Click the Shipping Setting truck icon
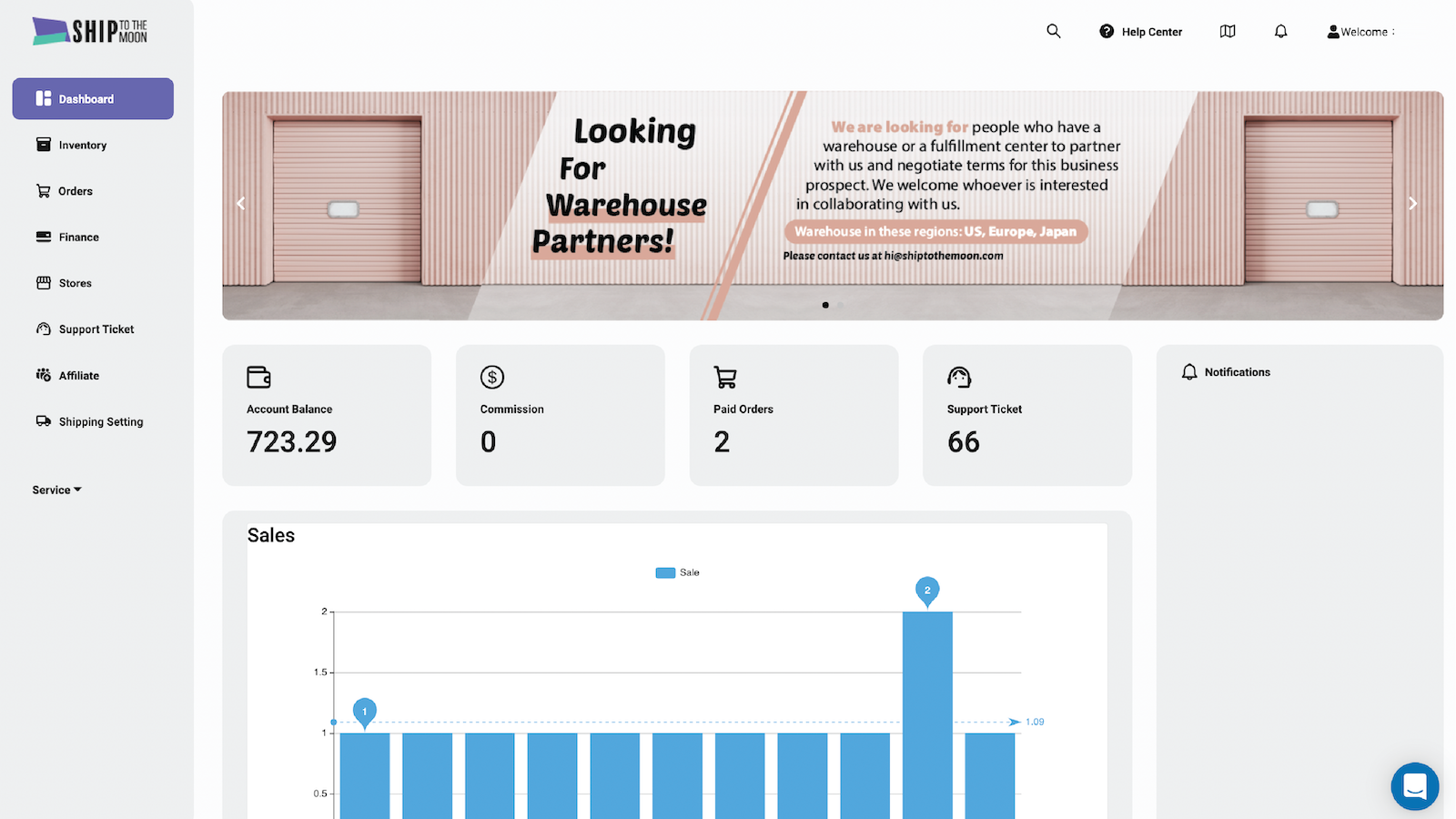Screen dimensions: 1456x819 point(44,421)
